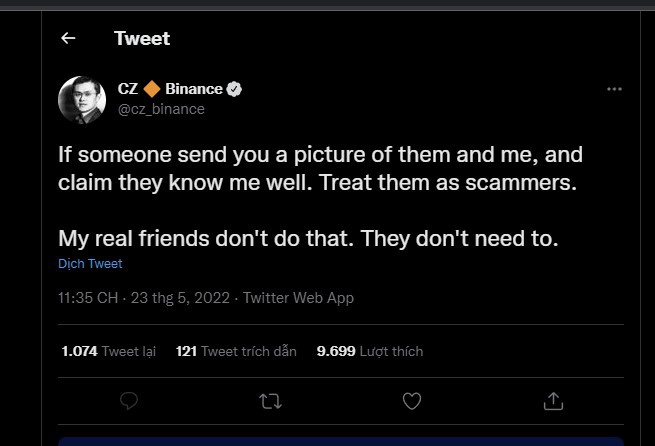
Task: Click the orange diamond emoji in name
Action: pos(151,89)
